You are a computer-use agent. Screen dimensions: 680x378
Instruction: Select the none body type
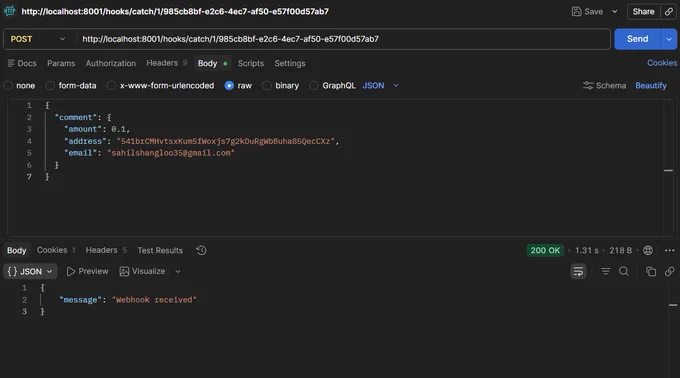(x=8, y=86)
